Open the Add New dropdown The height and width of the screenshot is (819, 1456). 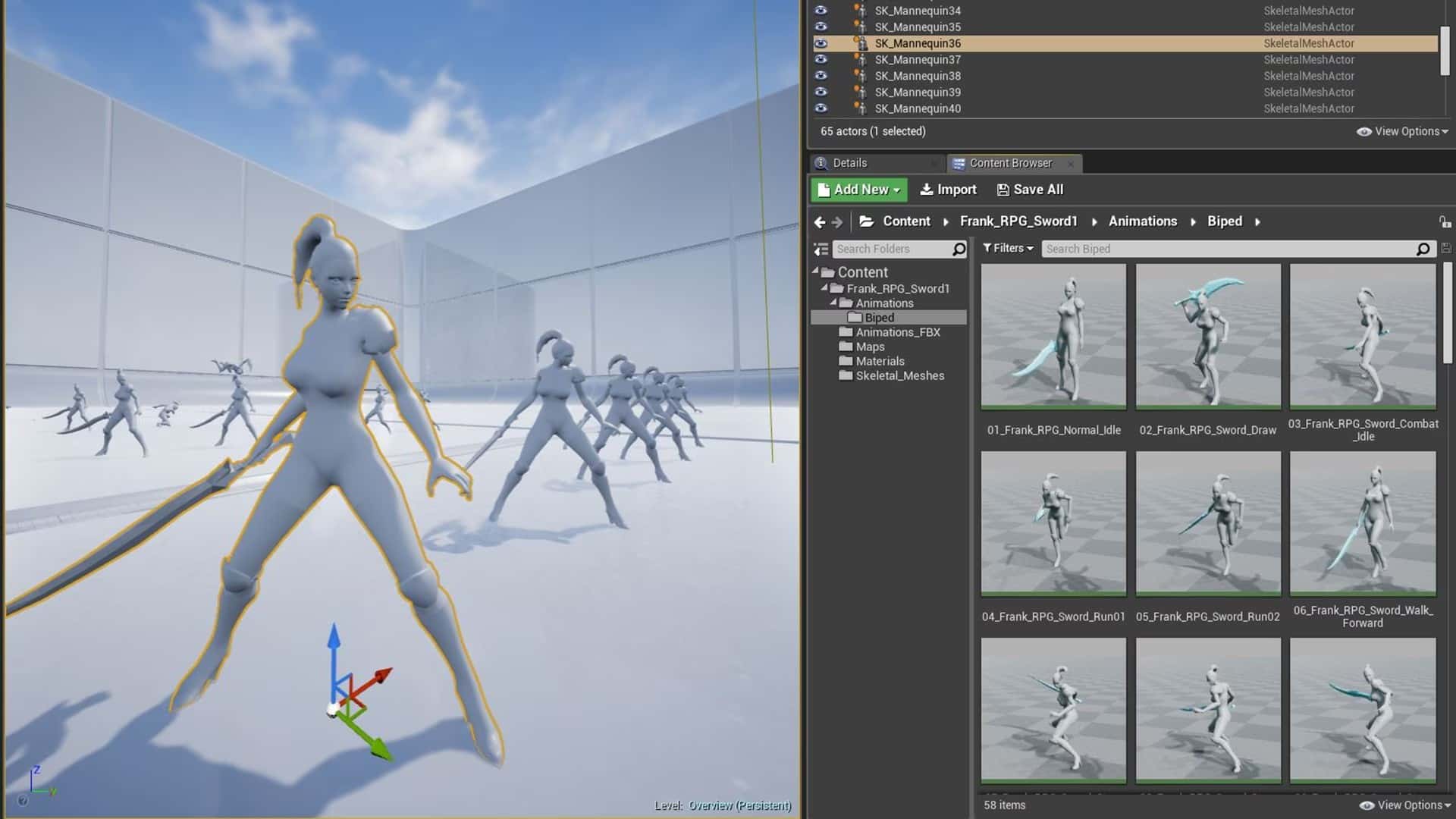pos(859,190)
